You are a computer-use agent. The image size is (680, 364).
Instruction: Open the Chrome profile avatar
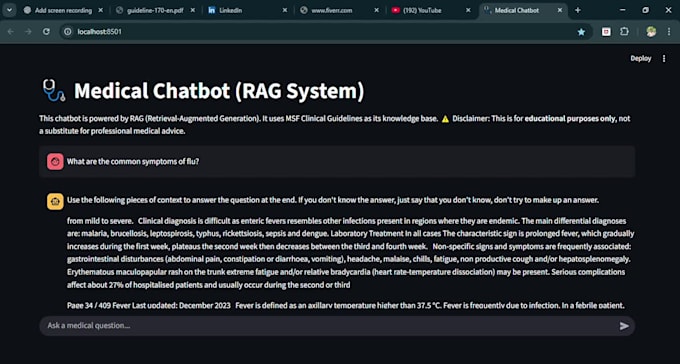click(x=651, y=32)
